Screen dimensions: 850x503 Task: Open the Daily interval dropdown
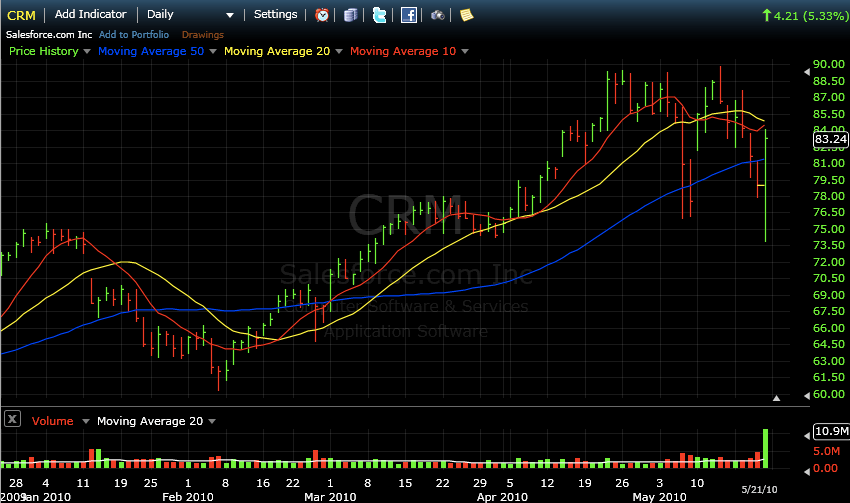[229, 15]
